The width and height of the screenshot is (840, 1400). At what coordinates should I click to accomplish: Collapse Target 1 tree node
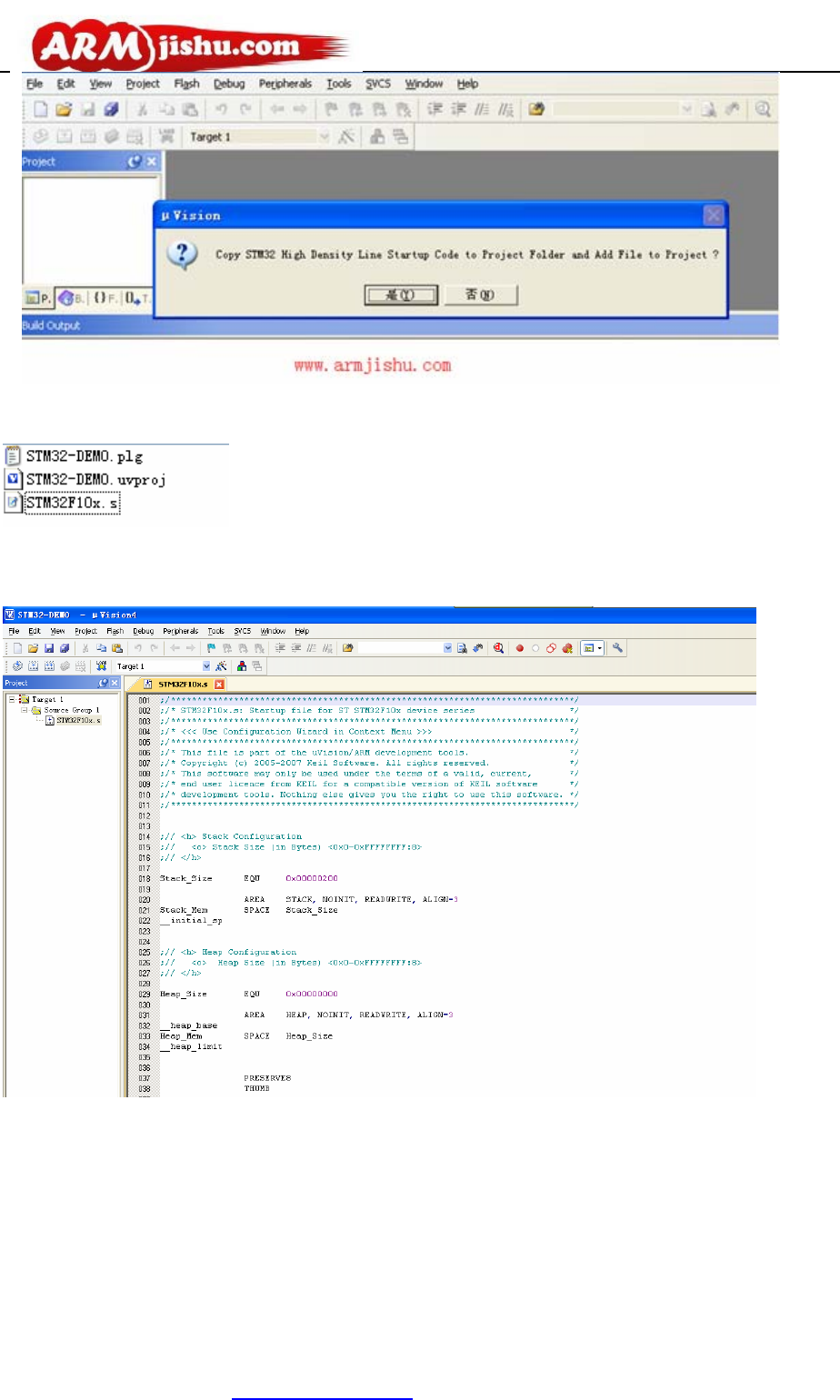click(x=12, y=699)
